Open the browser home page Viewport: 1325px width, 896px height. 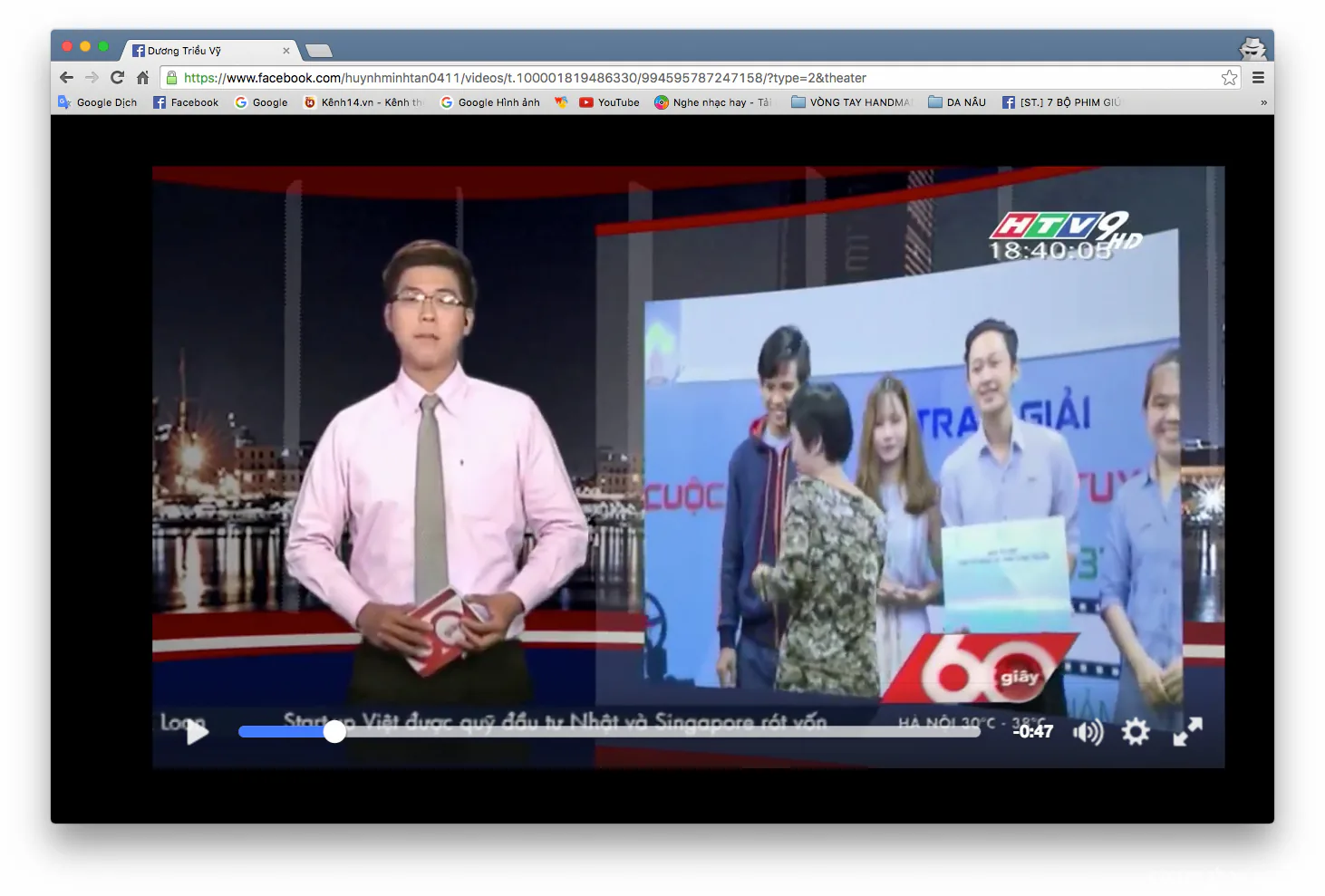click(142, 78)
